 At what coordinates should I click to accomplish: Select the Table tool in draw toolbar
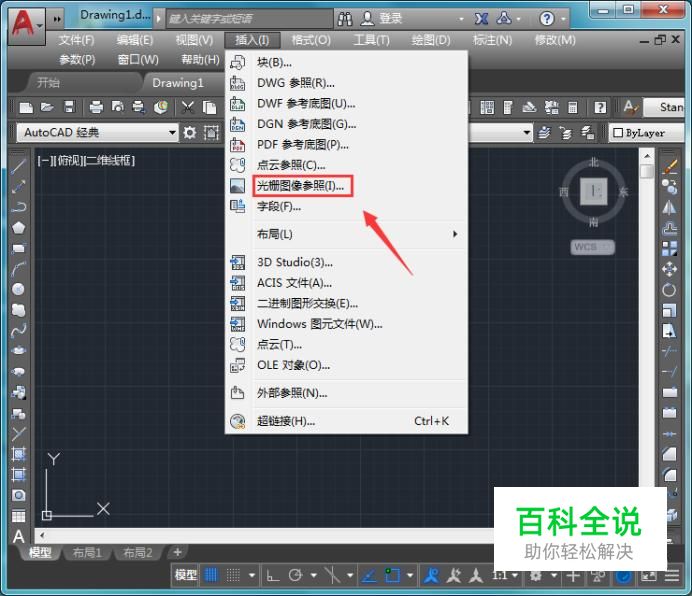coord(18,516)
